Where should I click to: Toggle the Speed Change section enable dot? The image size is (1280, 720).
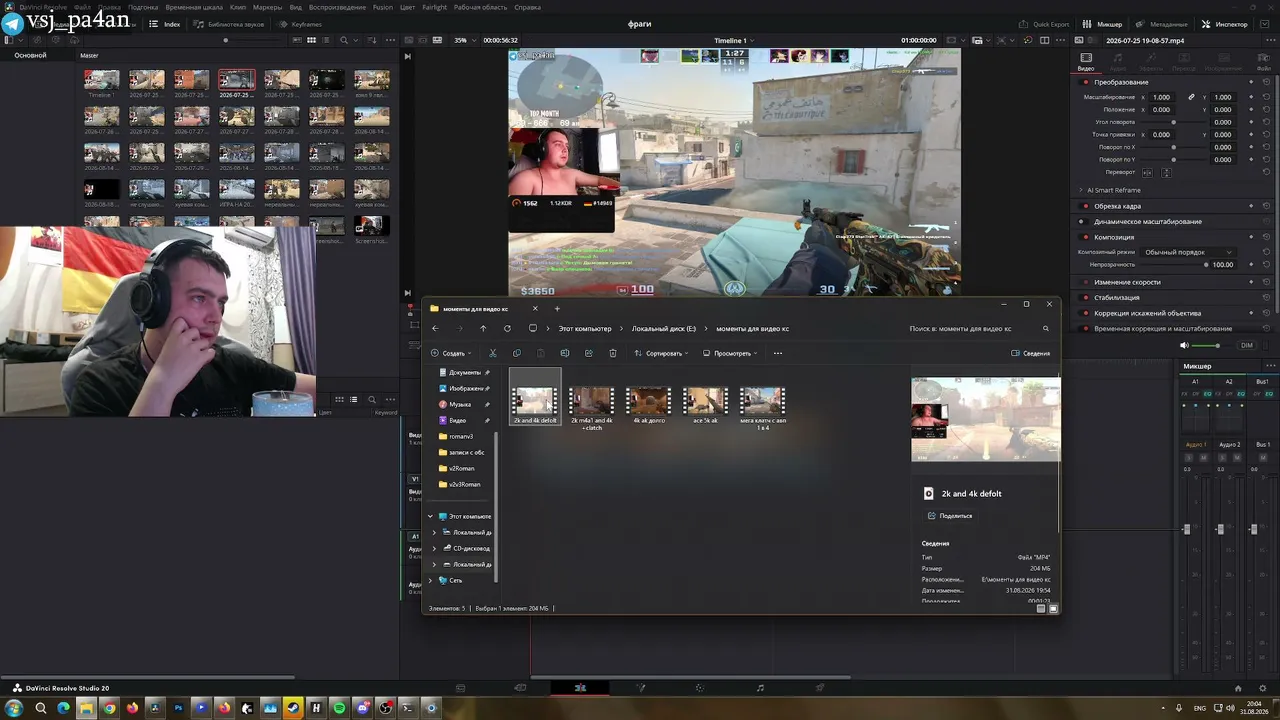coord(1086,282)
